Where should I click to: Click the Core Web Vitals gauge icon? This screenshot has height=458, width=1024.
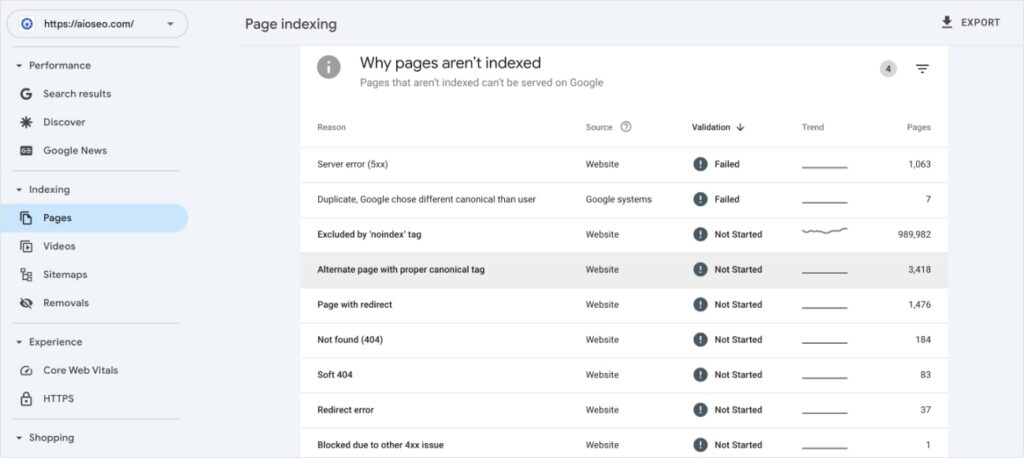26,370
